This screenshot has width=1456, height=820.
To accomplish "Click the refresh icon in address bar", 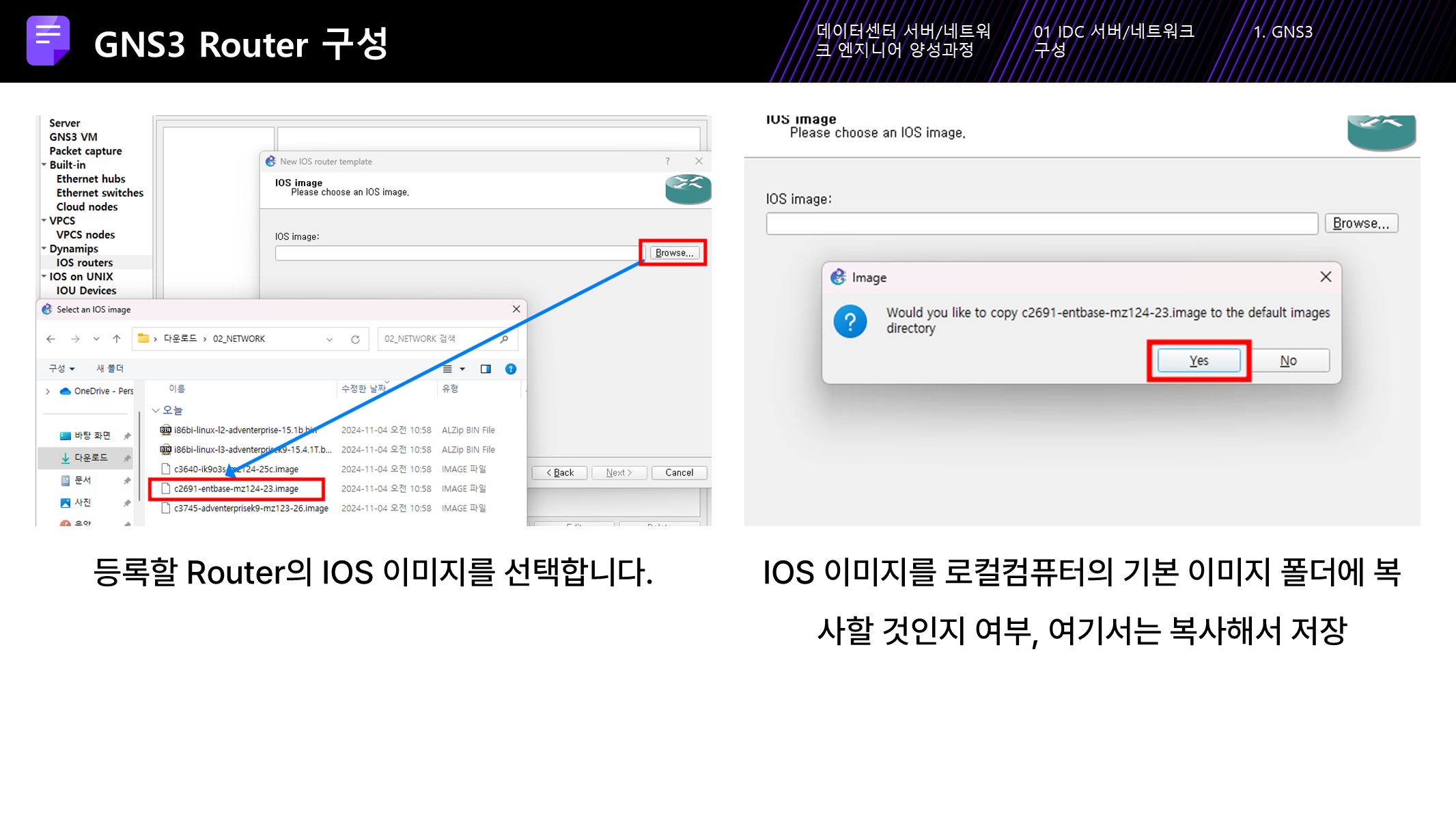I will [x=355, y=339].
